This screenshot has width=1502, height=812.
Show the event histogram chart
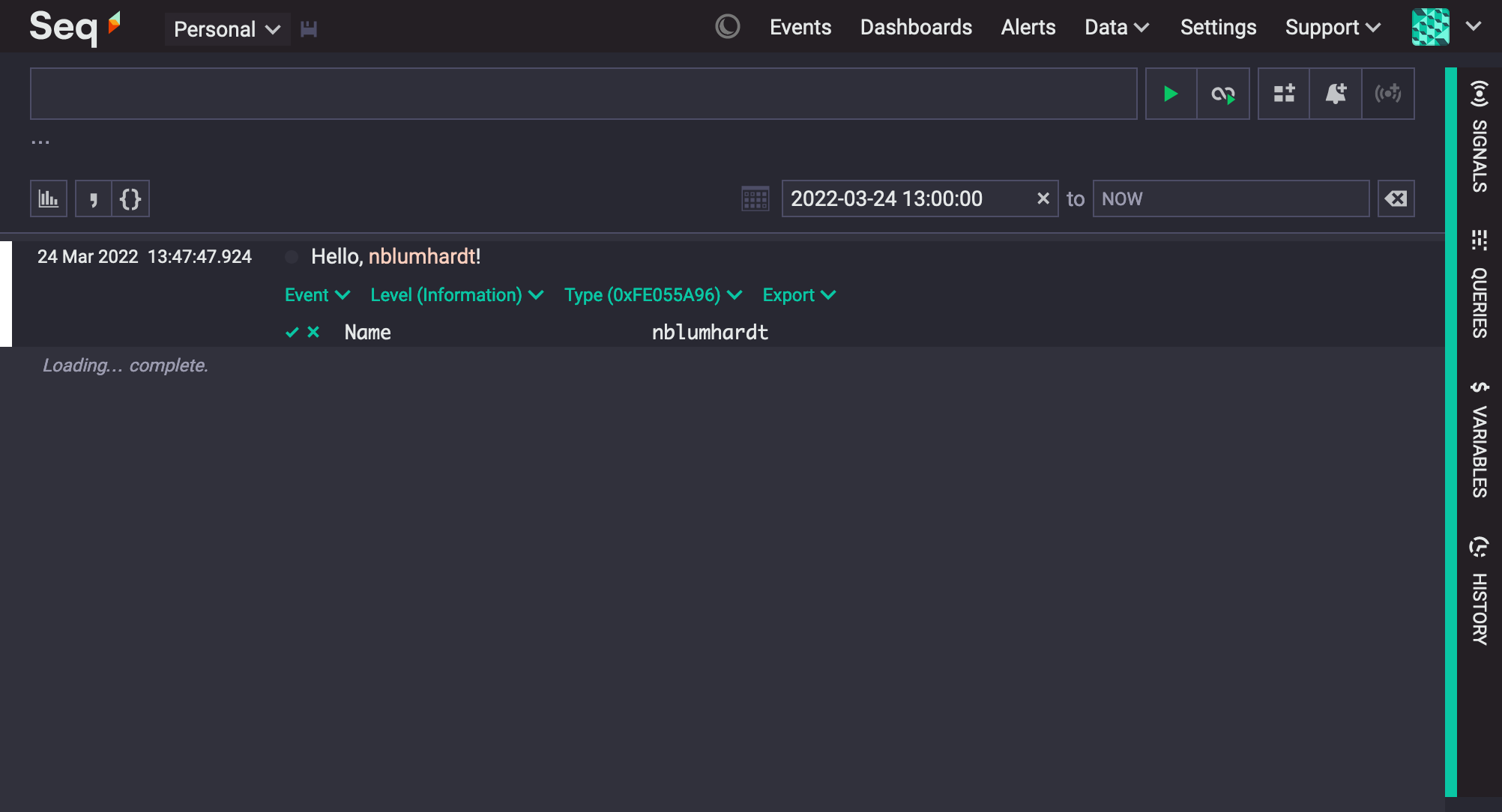coord(49,199)
